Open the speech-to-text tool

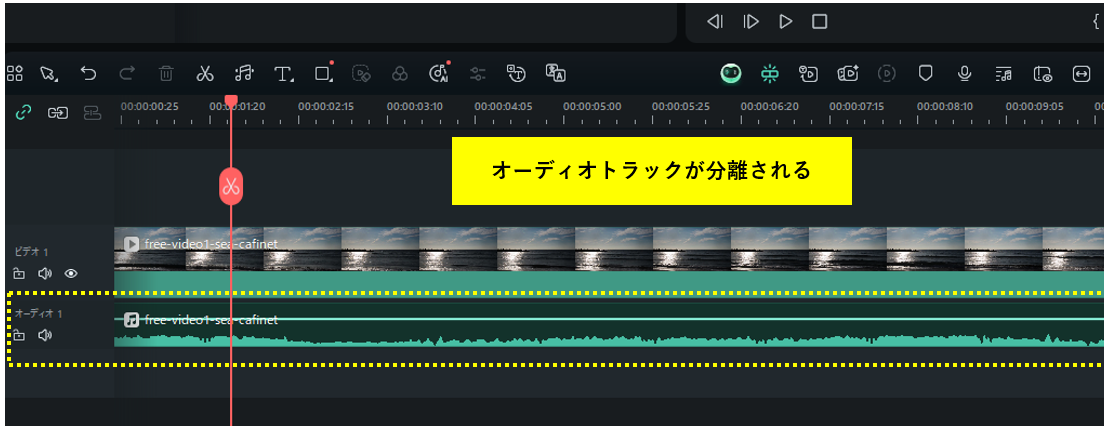click(517, 73)
